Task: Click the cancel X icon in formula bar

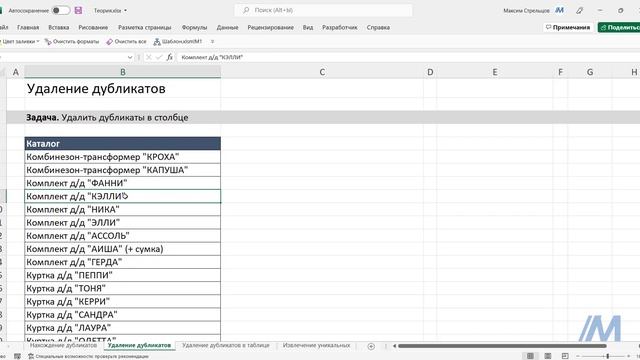Action: (x=149, y=58)
